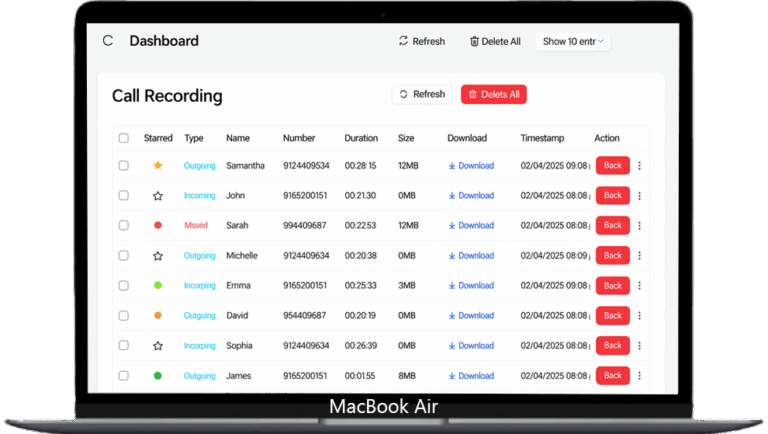This screenshot has height=434, width=768.
Task: Unstar Samantha's starred recording
Action: 158,166
